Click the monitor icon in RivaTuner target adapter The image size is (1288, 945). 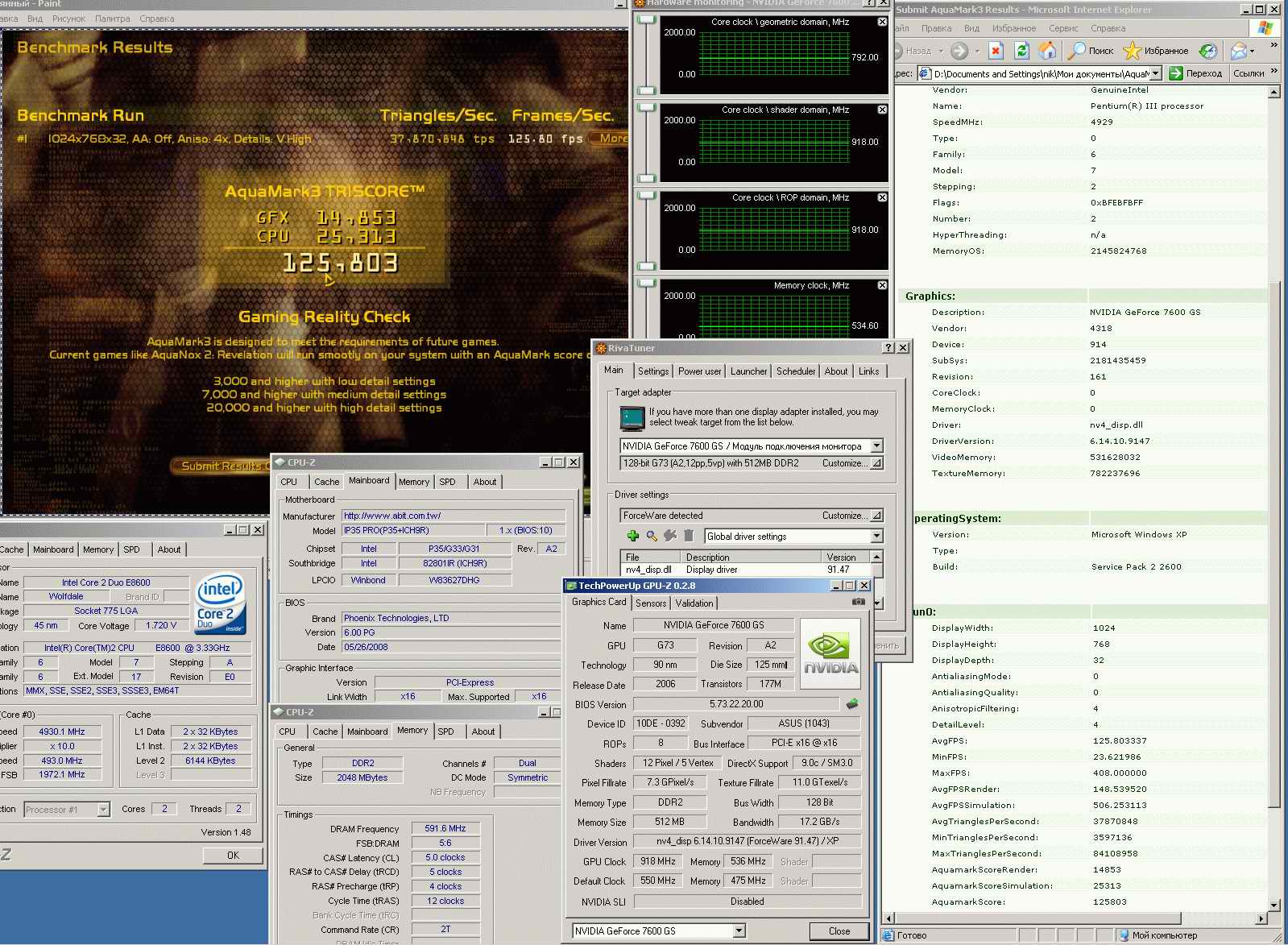(x=632, y=418)
